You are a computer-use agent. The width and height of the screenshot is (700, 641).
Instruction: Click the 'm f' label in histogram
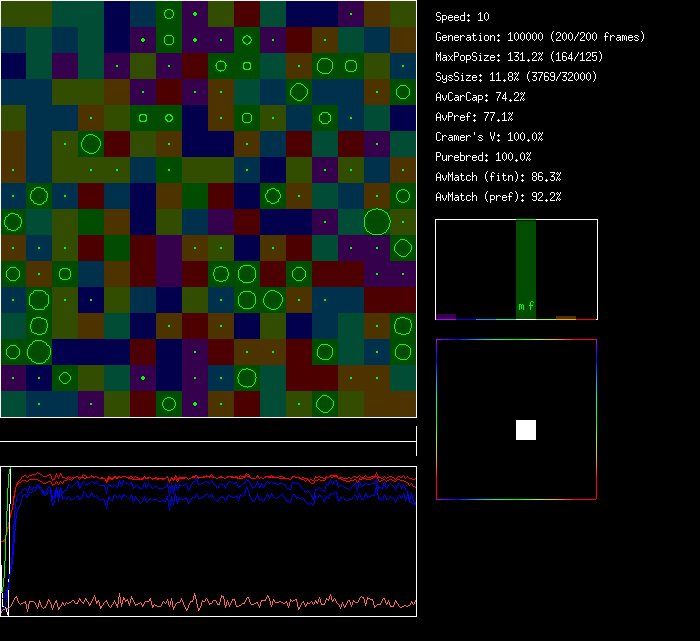tap(526, 306)
